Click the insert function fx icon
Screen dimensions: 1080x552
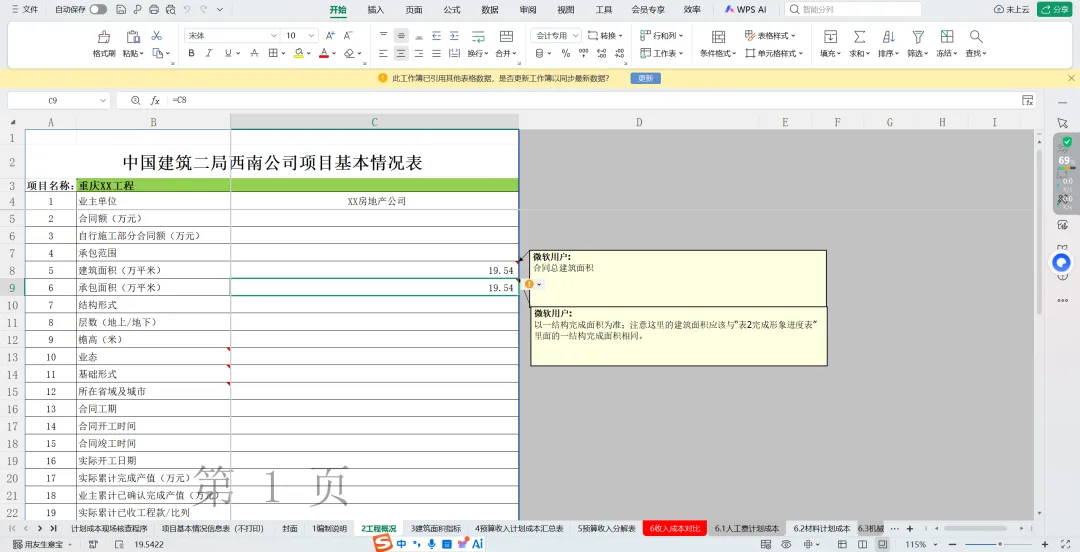click(156, 101)
